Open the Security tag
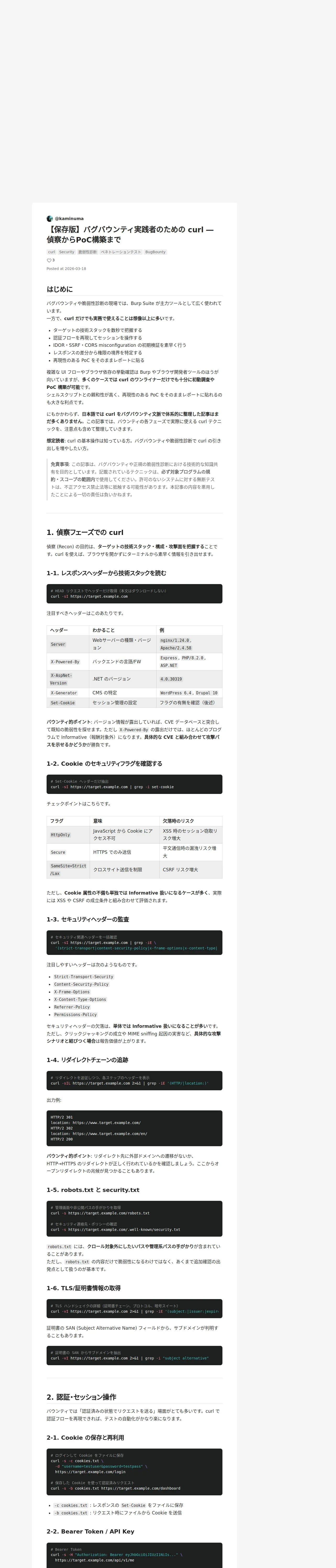336x1568 pixels. click(x=66, y=252)
